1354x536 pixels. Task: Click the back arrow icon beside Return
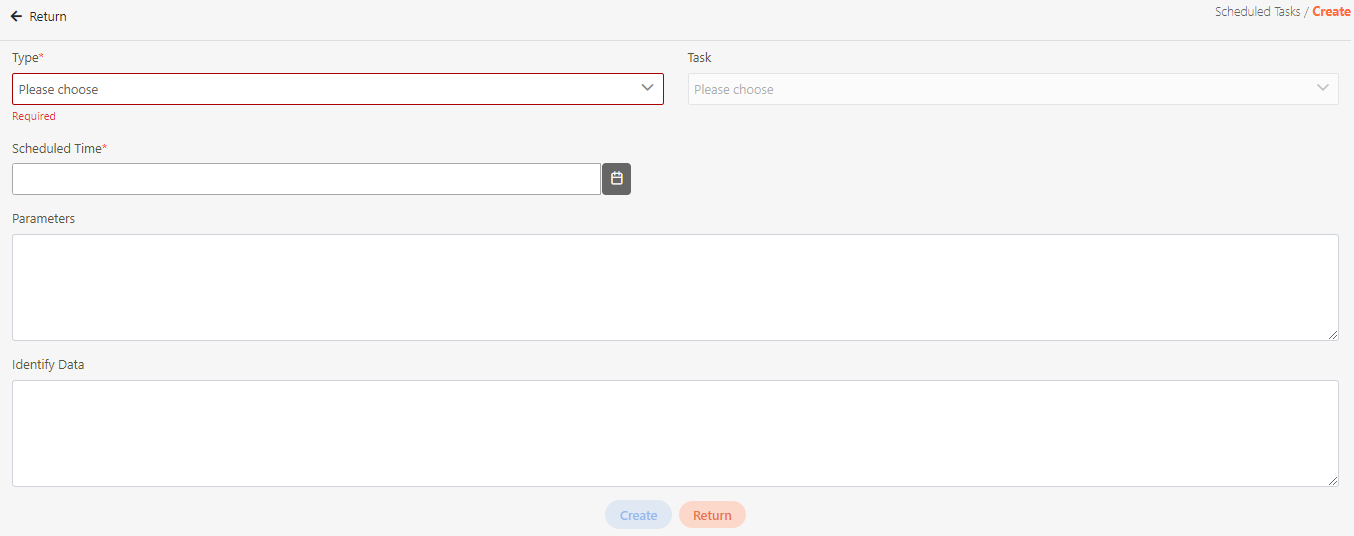click(x=16, y=17)
